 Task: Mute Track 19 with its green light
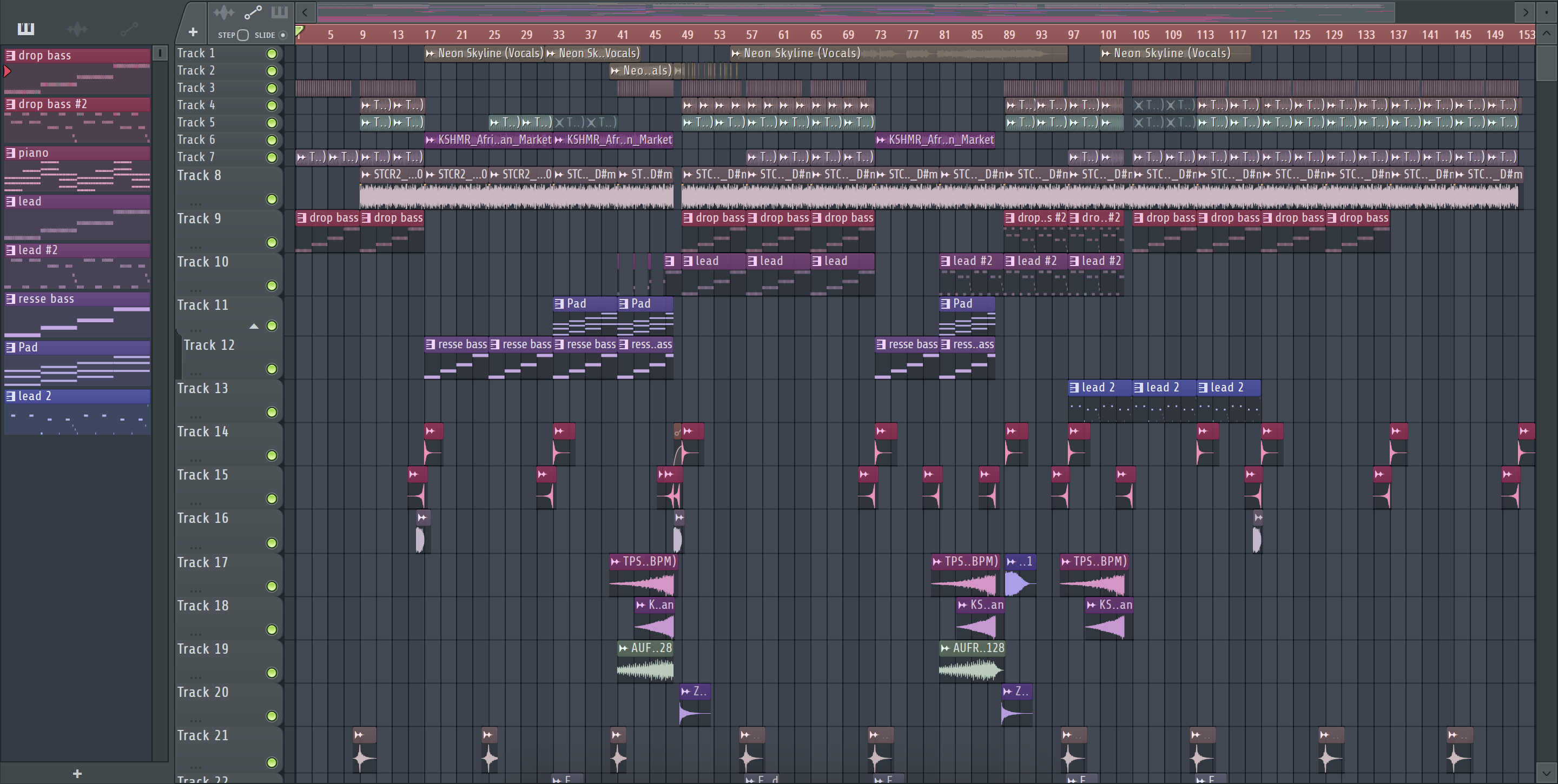[x=272, y=673]
